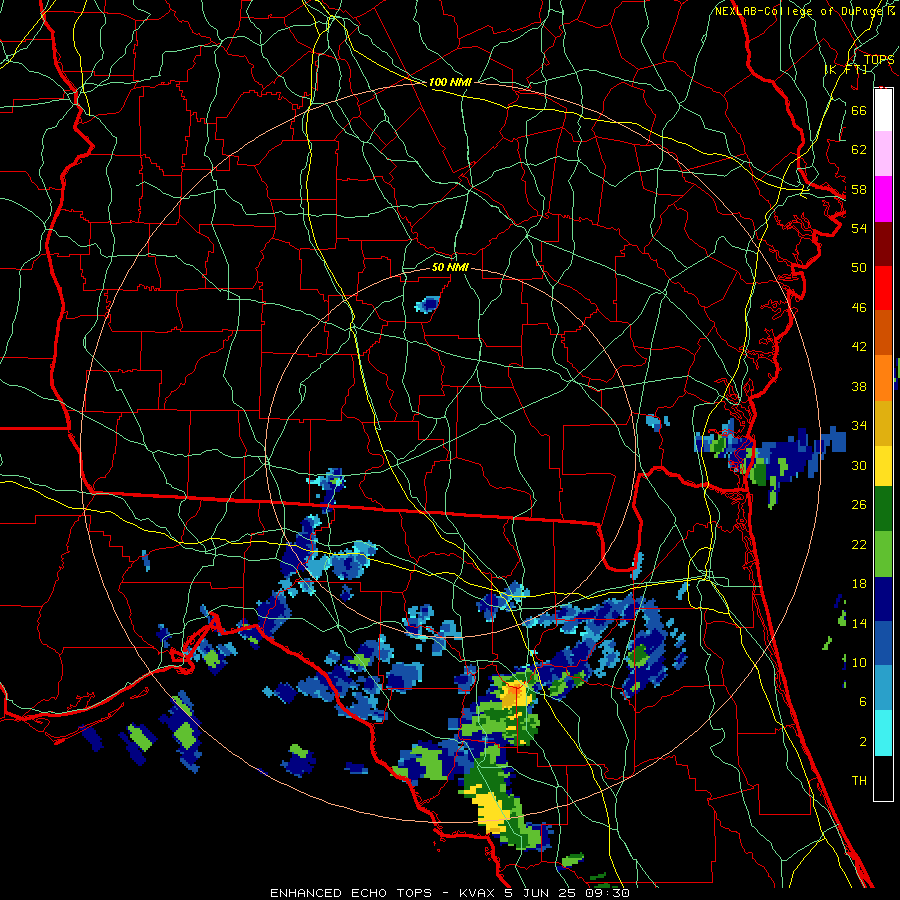Screen dimensions: 900x900
Task: Click the white swatch in the tops legend
Action: tap(883, 110)
